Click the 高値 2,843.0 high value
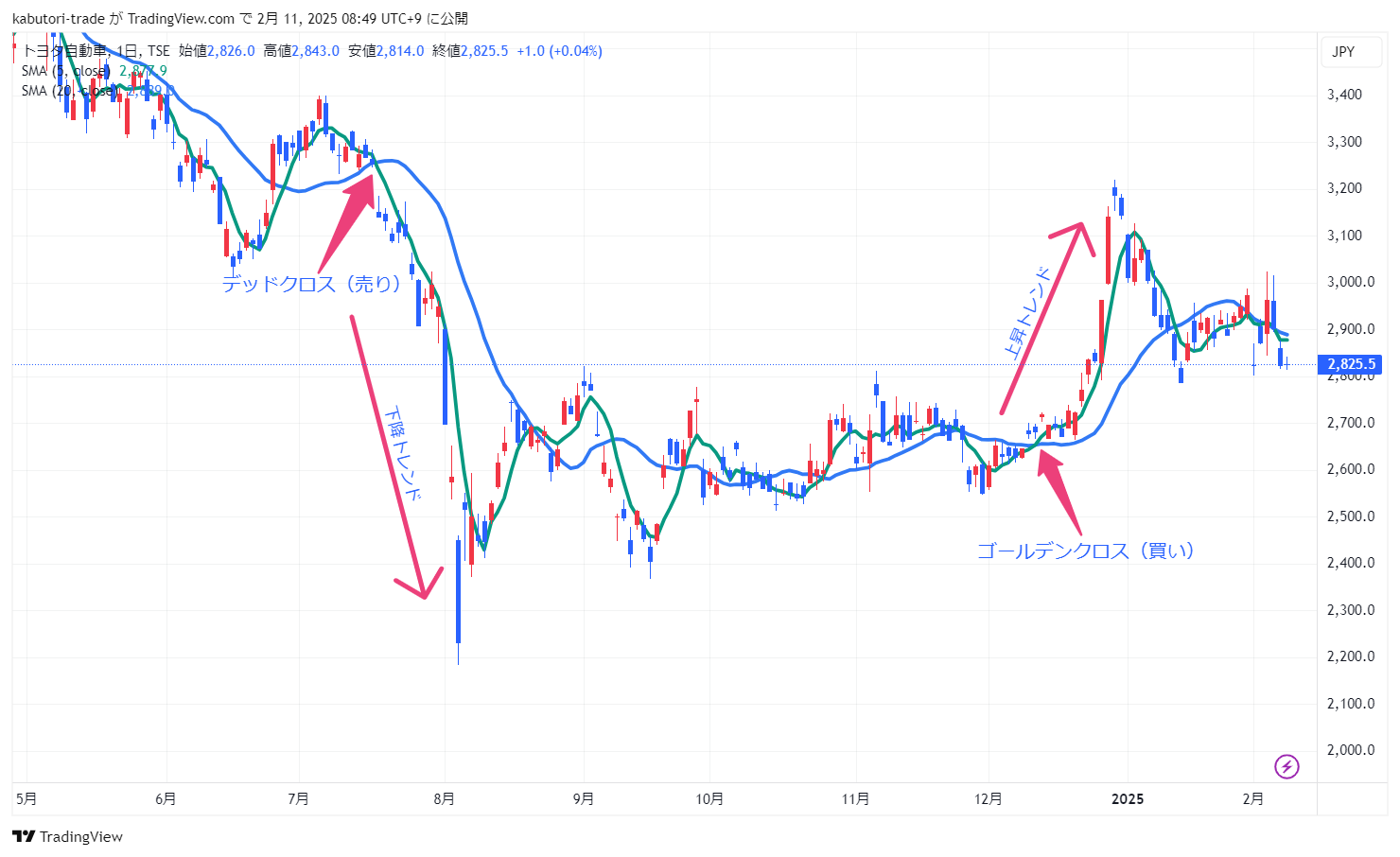 301,51
